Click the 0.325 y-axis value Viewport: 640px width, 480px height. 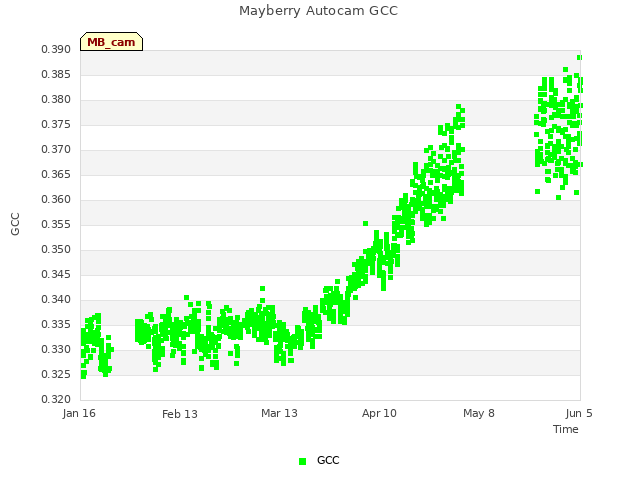tap(56, 374)
